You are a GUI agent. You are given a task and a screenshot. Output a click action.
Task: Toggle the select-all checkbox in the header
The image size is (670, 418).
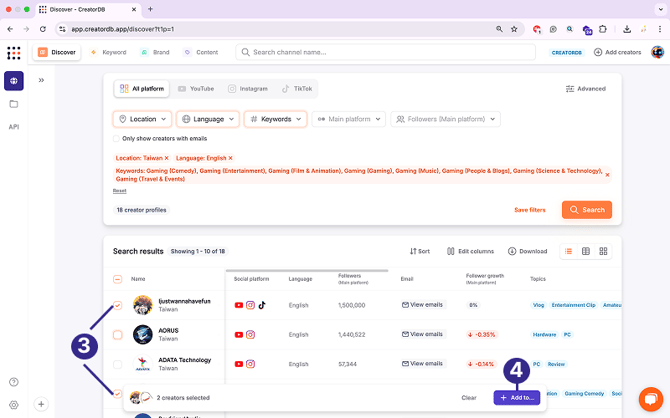118,279
